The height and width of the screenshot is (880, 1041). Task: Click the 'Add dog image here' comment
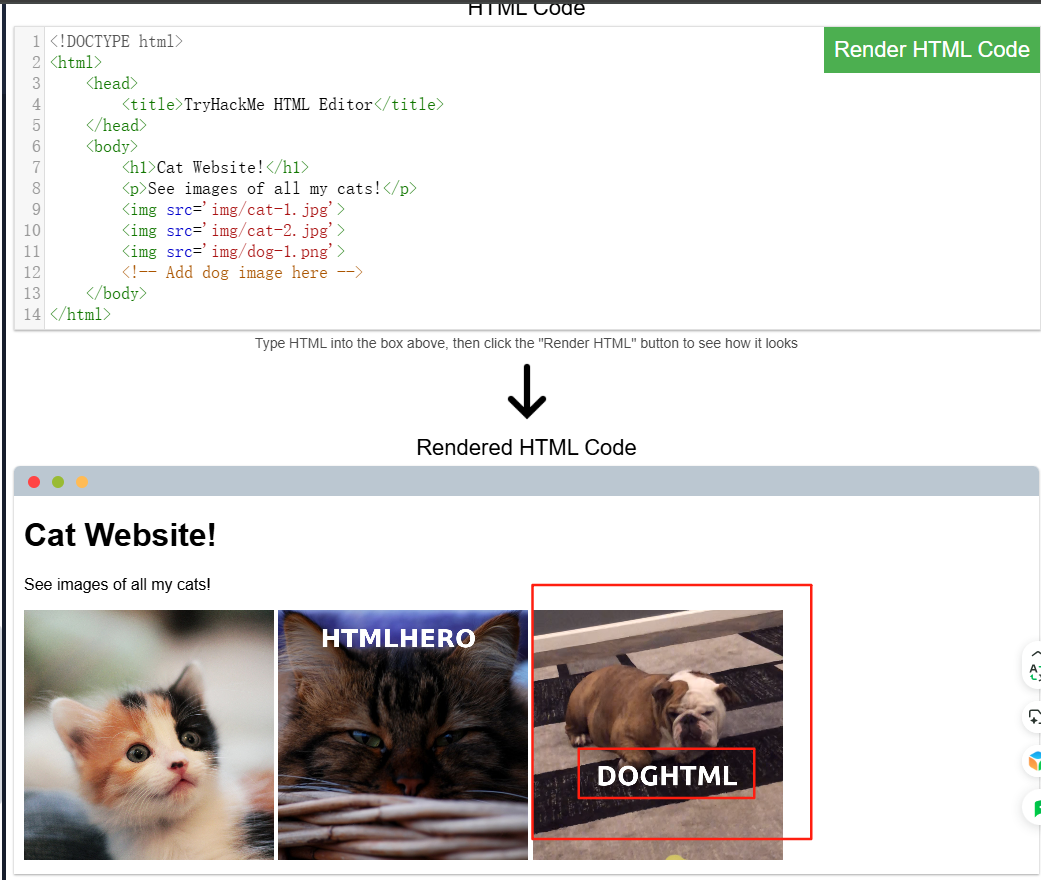click(x=242, y=272)
